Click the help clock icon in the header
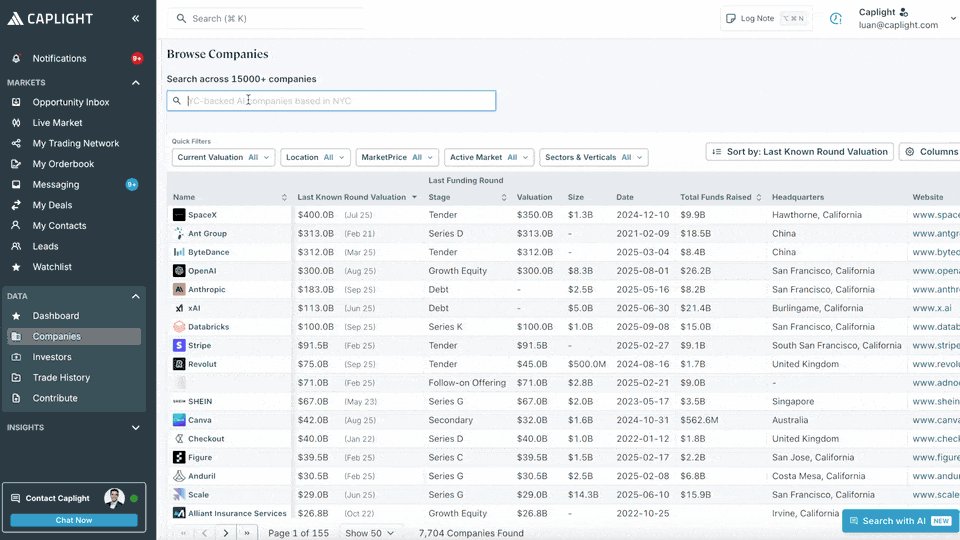Viewport: 960px width, 540px height. [836, 18]
